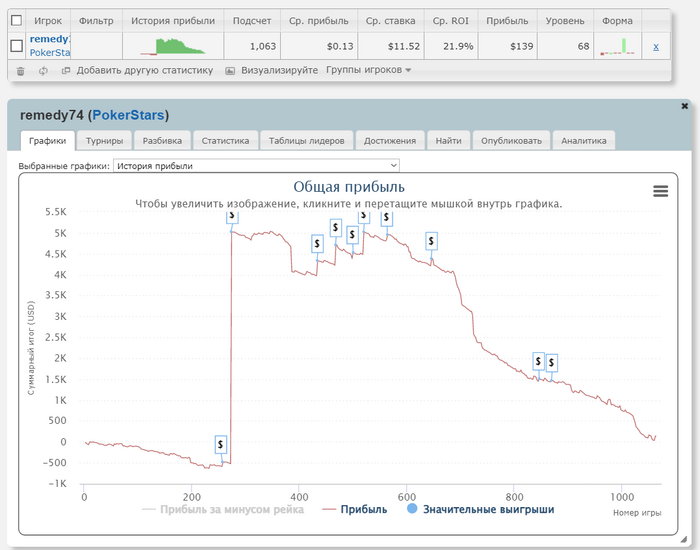
Task: Sort by Ср. прибыль column header
Action: [319, 21]
